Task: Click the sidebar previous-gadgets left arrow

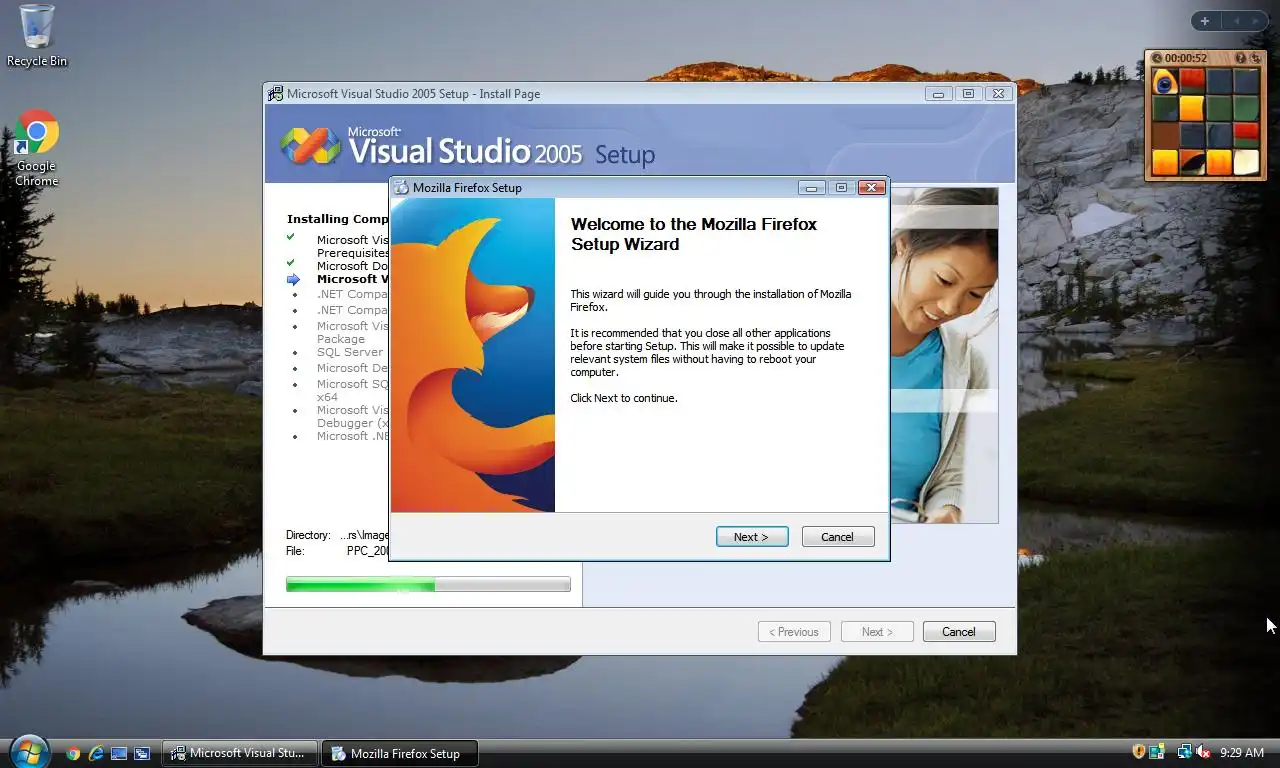Action: [x=1236, y=21]
